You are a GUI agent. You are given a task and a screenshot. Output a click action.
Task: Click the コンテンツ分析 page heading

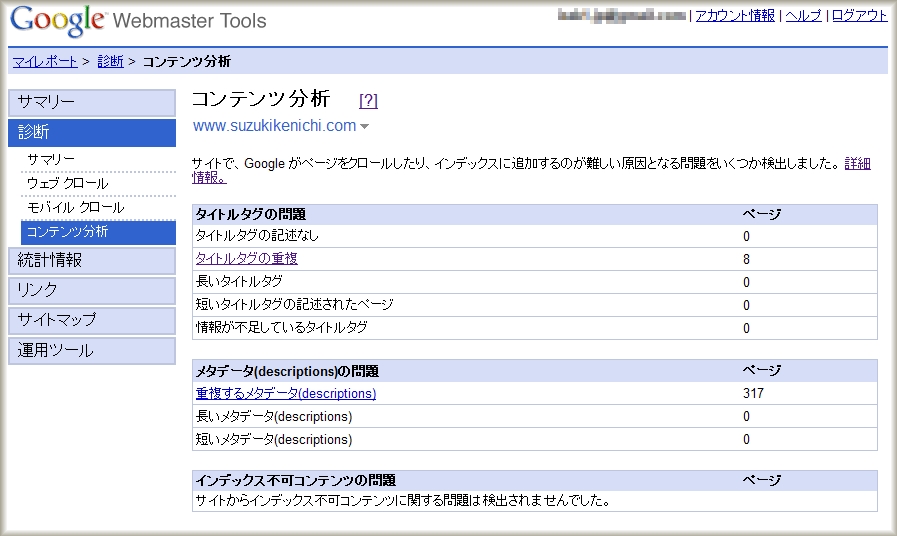[x=261, y=99]
